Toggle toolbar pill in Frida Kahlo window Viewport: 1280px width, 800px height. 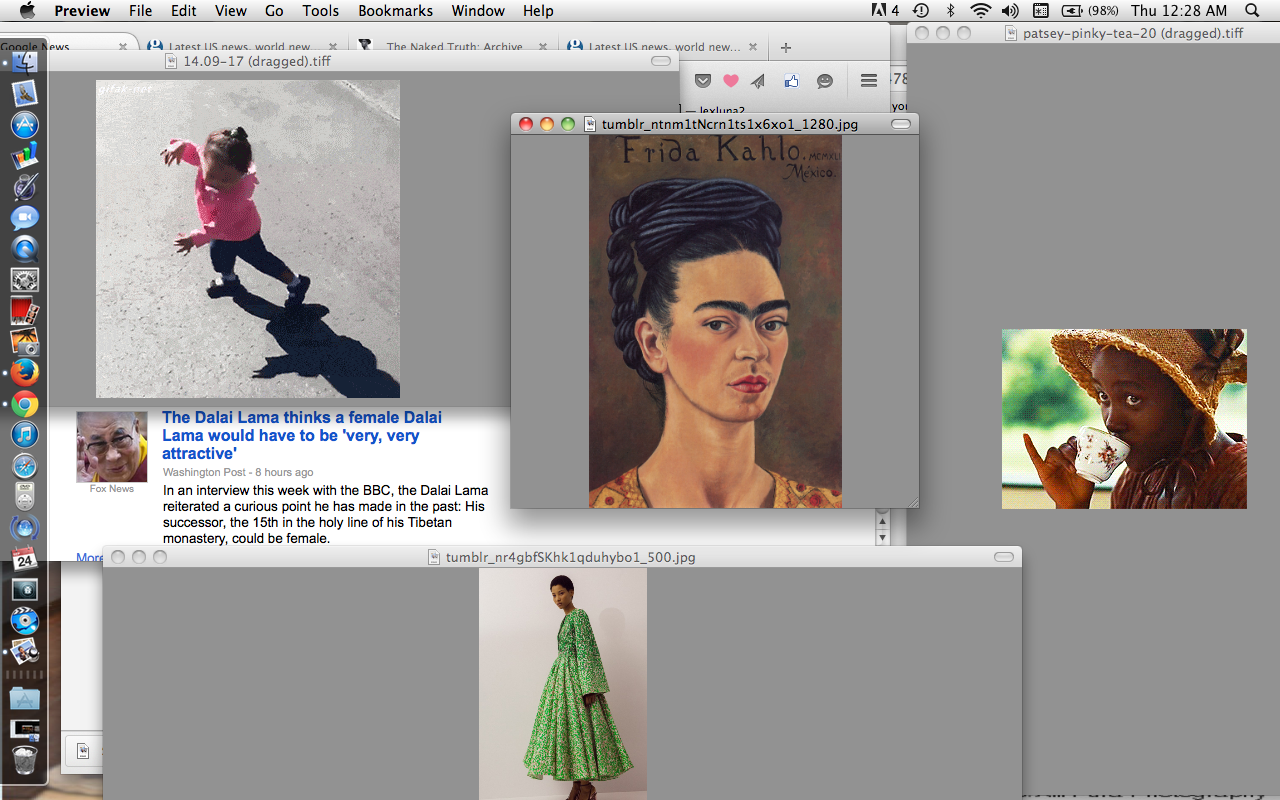pos(901,124)
